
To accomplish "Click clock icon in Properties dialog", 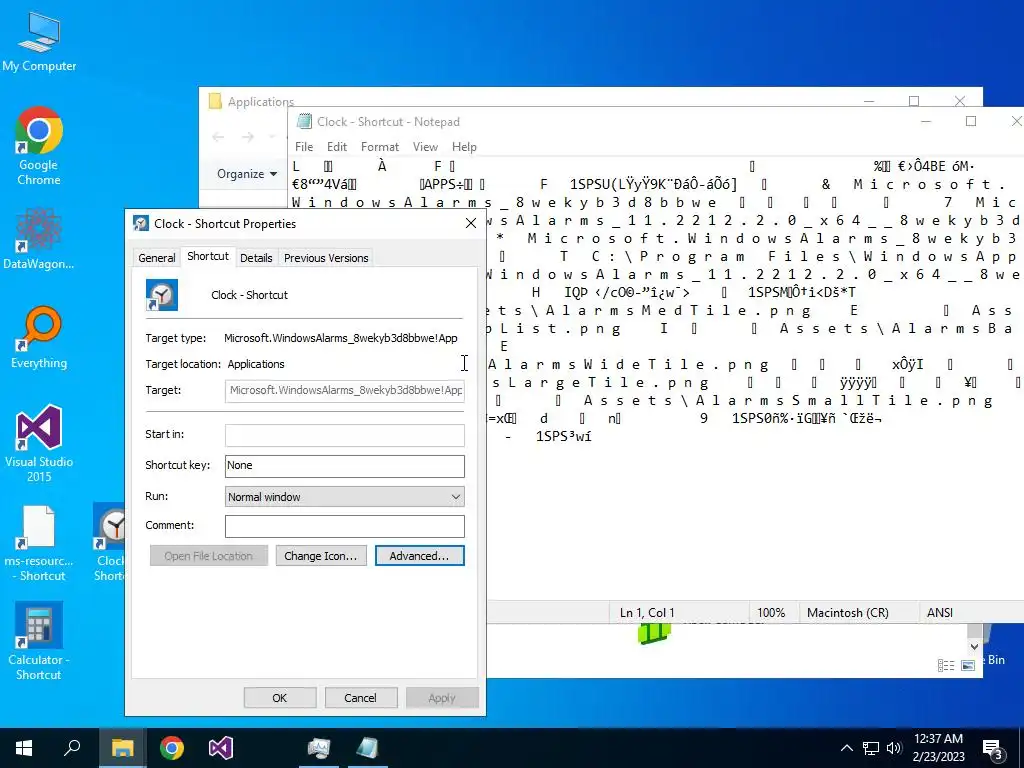I will pyautogui.click(x=161, y=295).
